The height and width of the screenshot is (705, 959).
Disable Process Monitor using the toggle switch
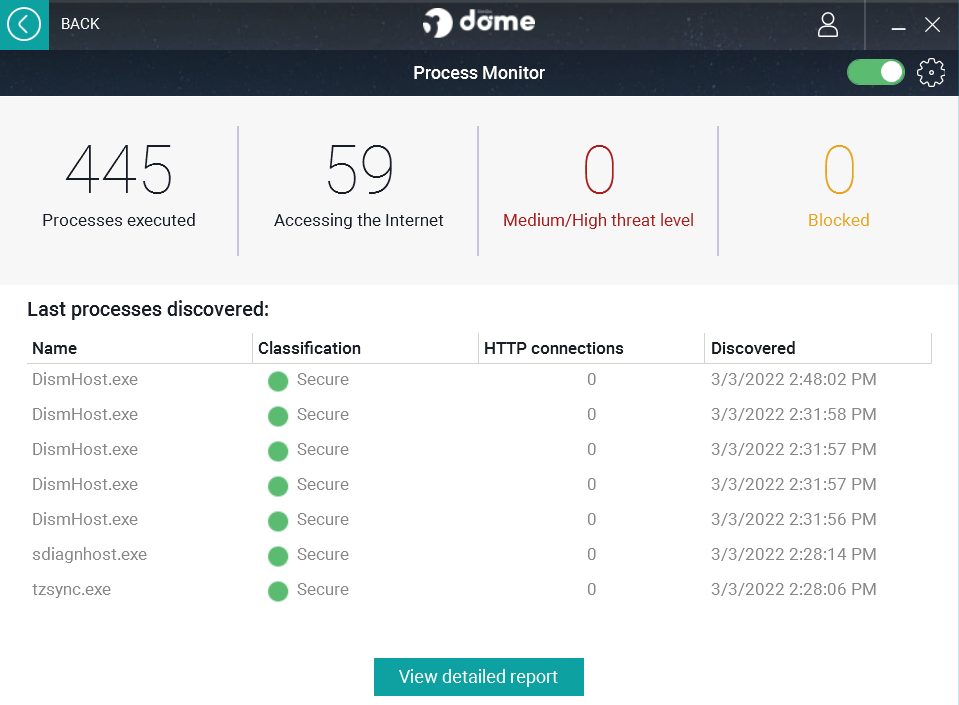tap(875, 72)
